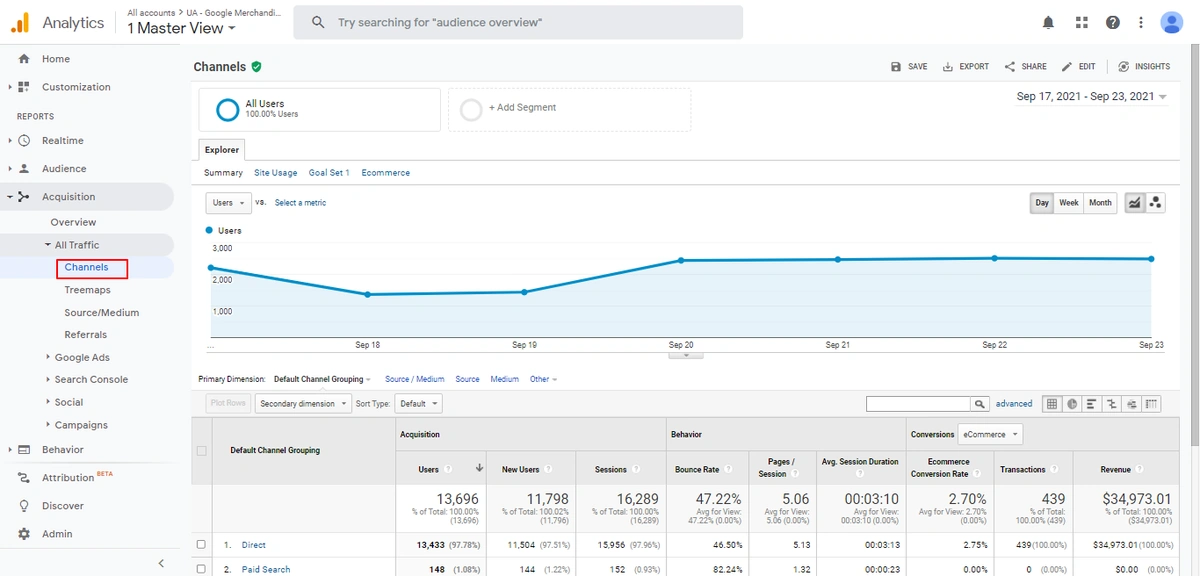Open the Performance bar view
1200x576 pixels.
coord(1091,403)
